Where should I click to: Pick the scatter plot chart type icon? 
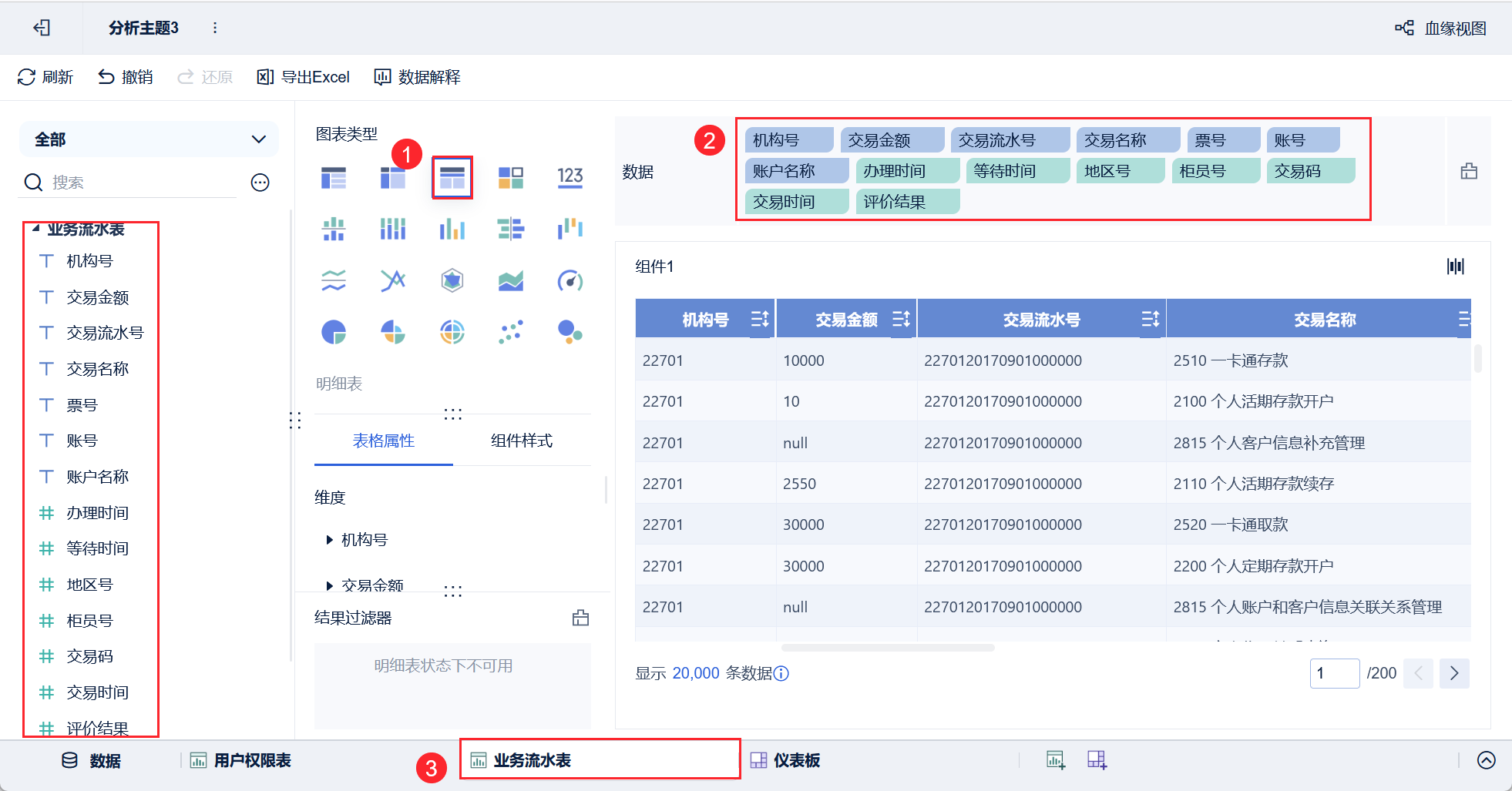tap(510, 332)
